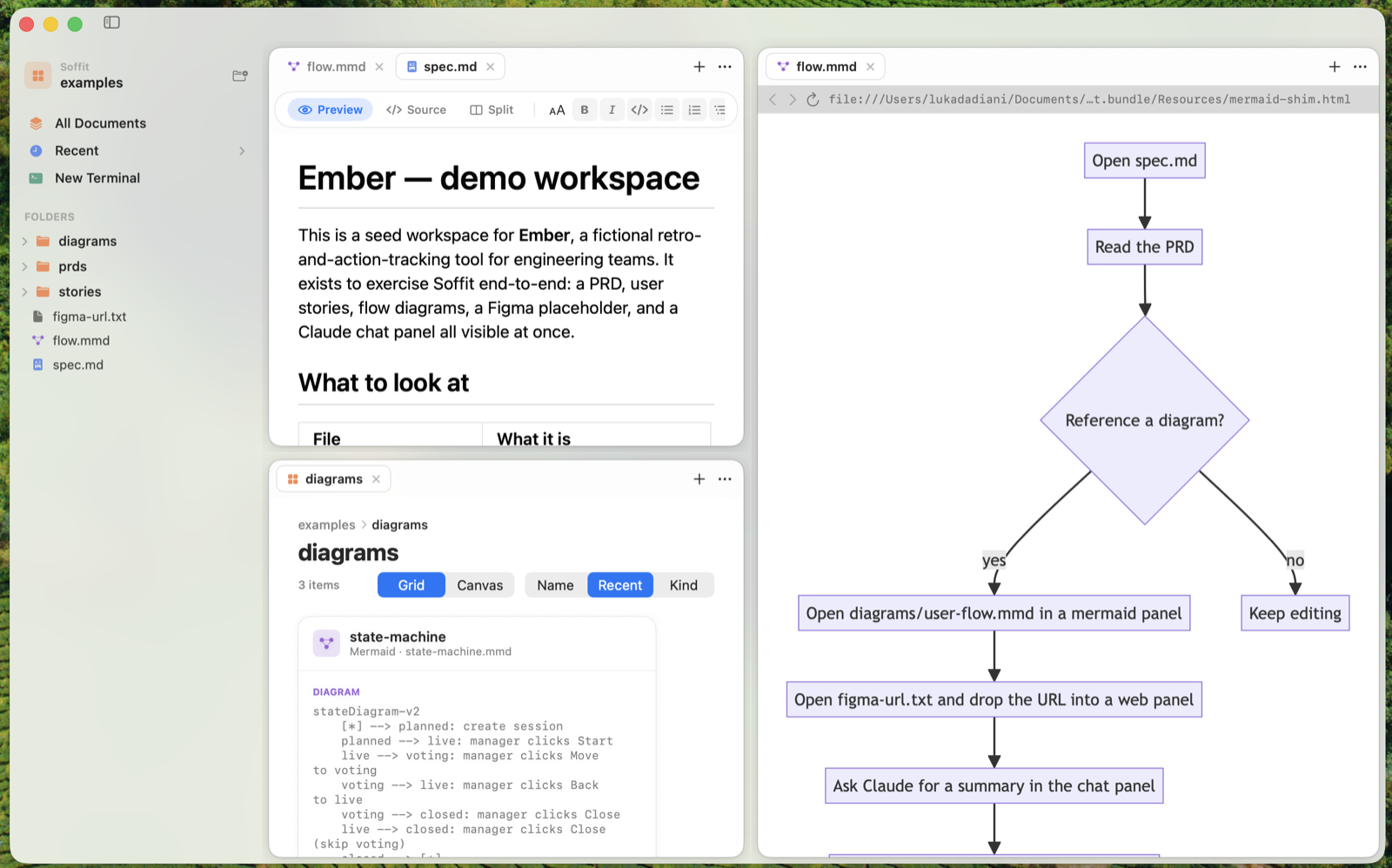Screen dimensions: 1392x868
Task: Go forward in the web panel
Action: click(793, 100)
